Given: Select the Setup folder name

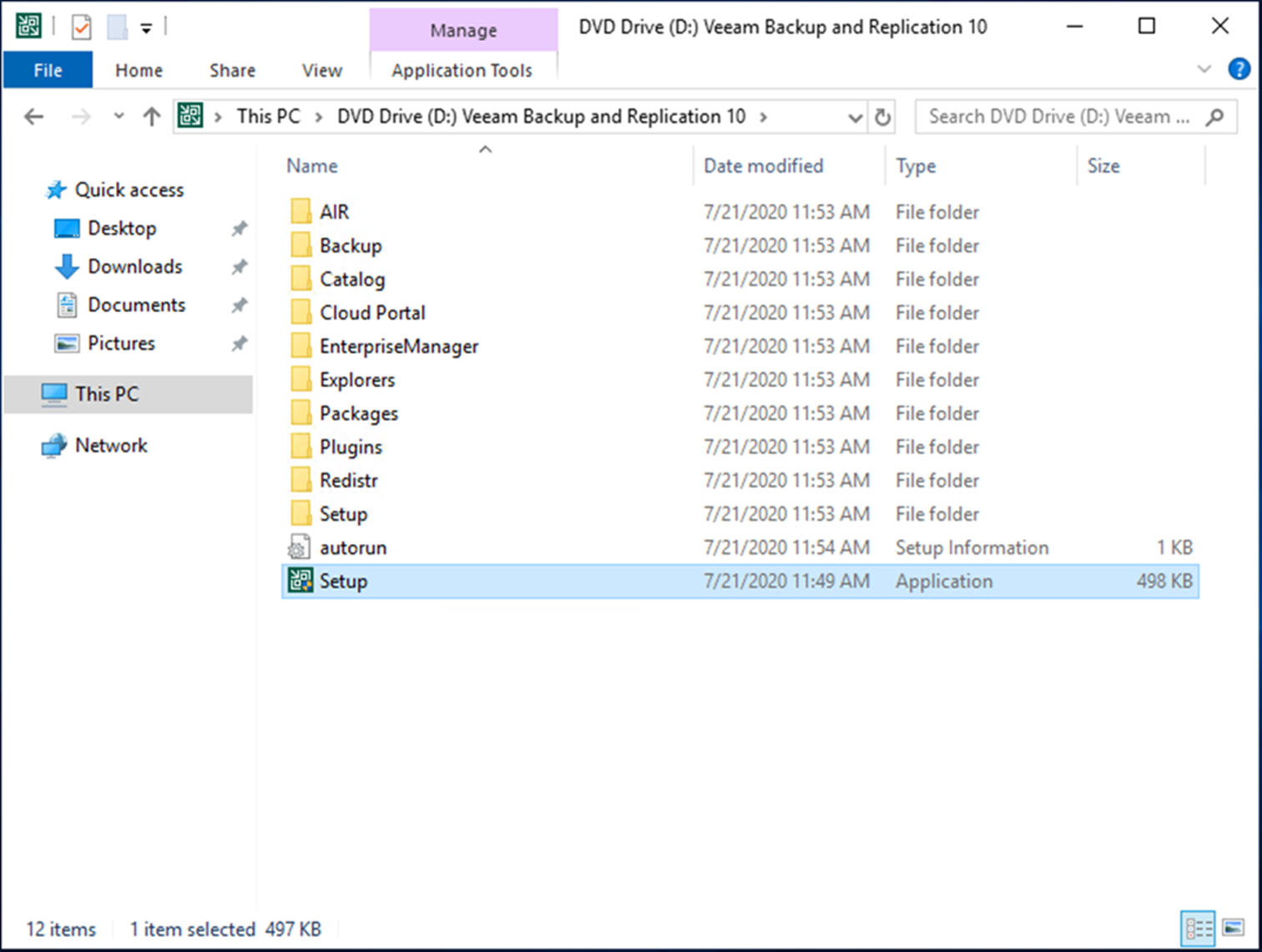Looking at the screenshot, I should click(x=343, y=514).
